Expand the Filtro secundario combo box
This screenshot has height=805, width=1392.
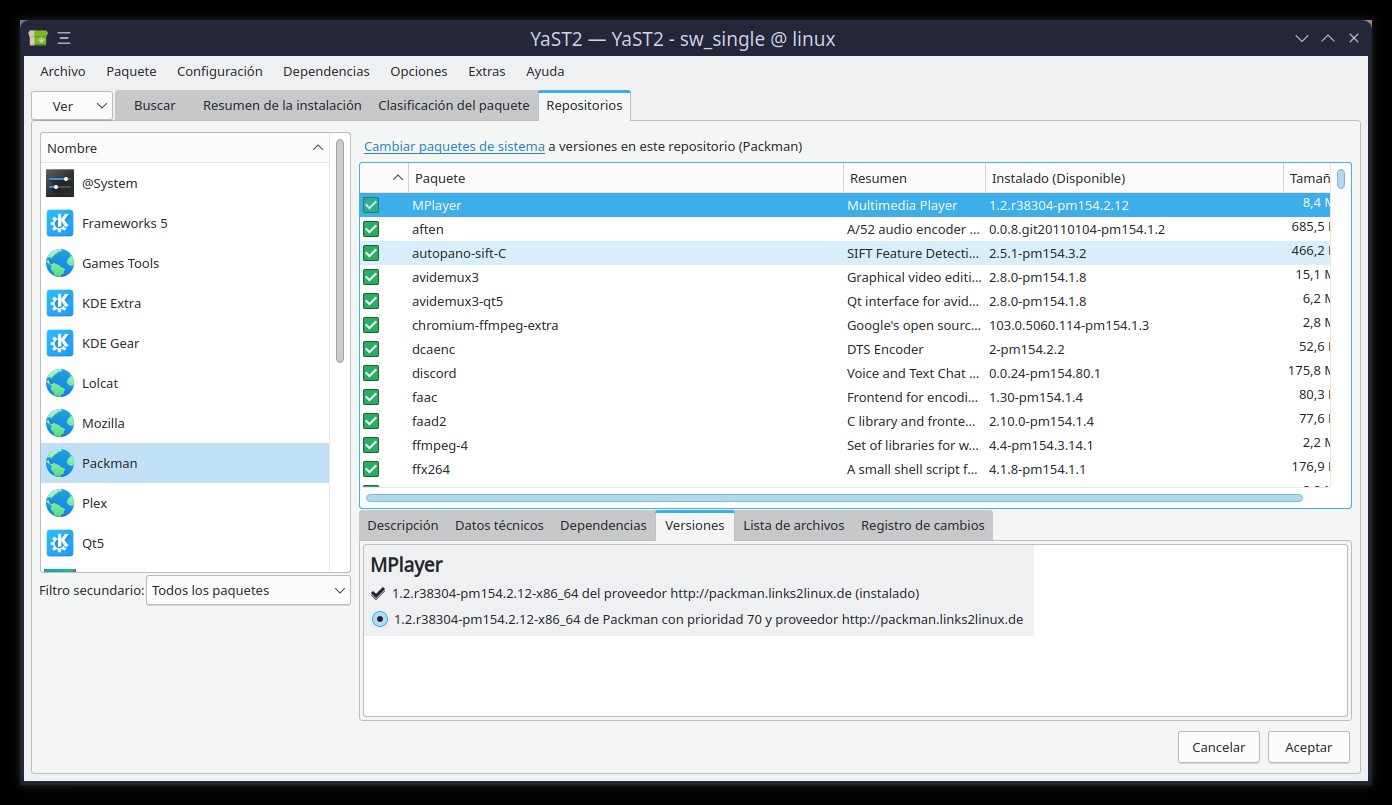click(x=248, y=591)
